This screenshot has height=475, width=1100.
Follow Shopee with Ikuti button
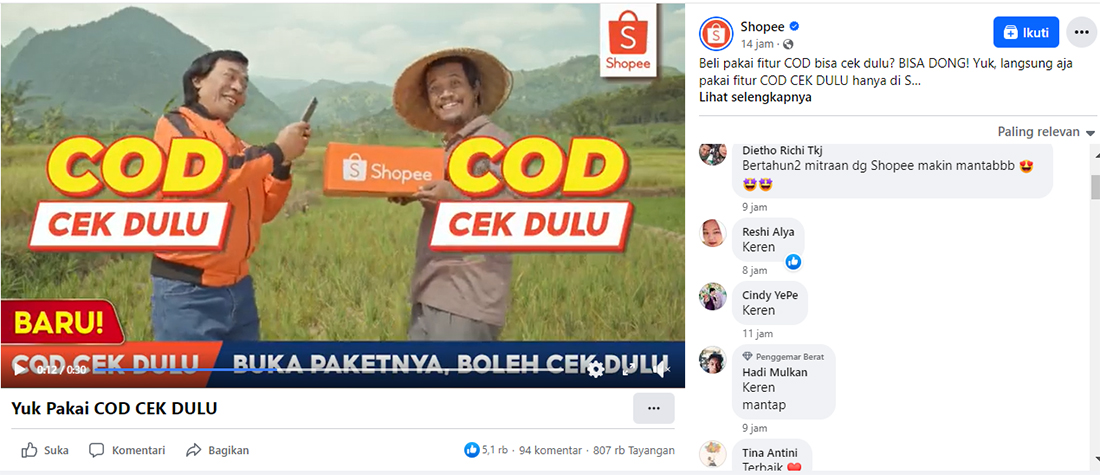(1026, 32)
